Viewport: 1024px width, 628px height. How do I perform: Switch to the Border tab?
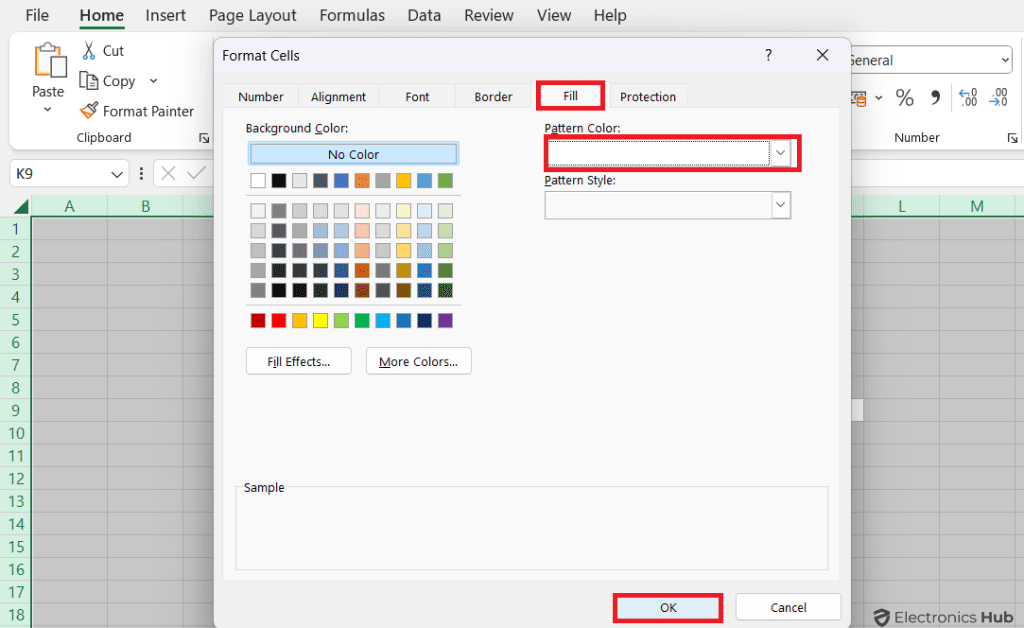click(493, 97)
